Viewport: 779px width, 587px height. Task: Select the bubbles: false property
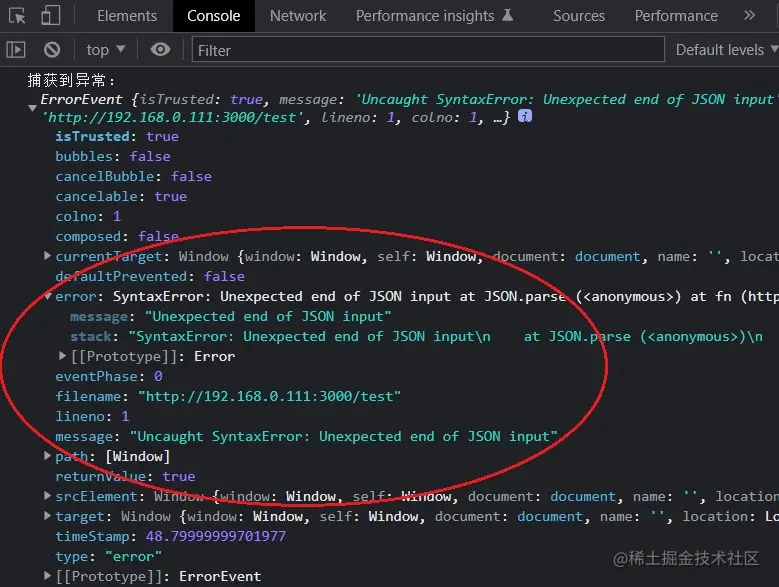113,156
